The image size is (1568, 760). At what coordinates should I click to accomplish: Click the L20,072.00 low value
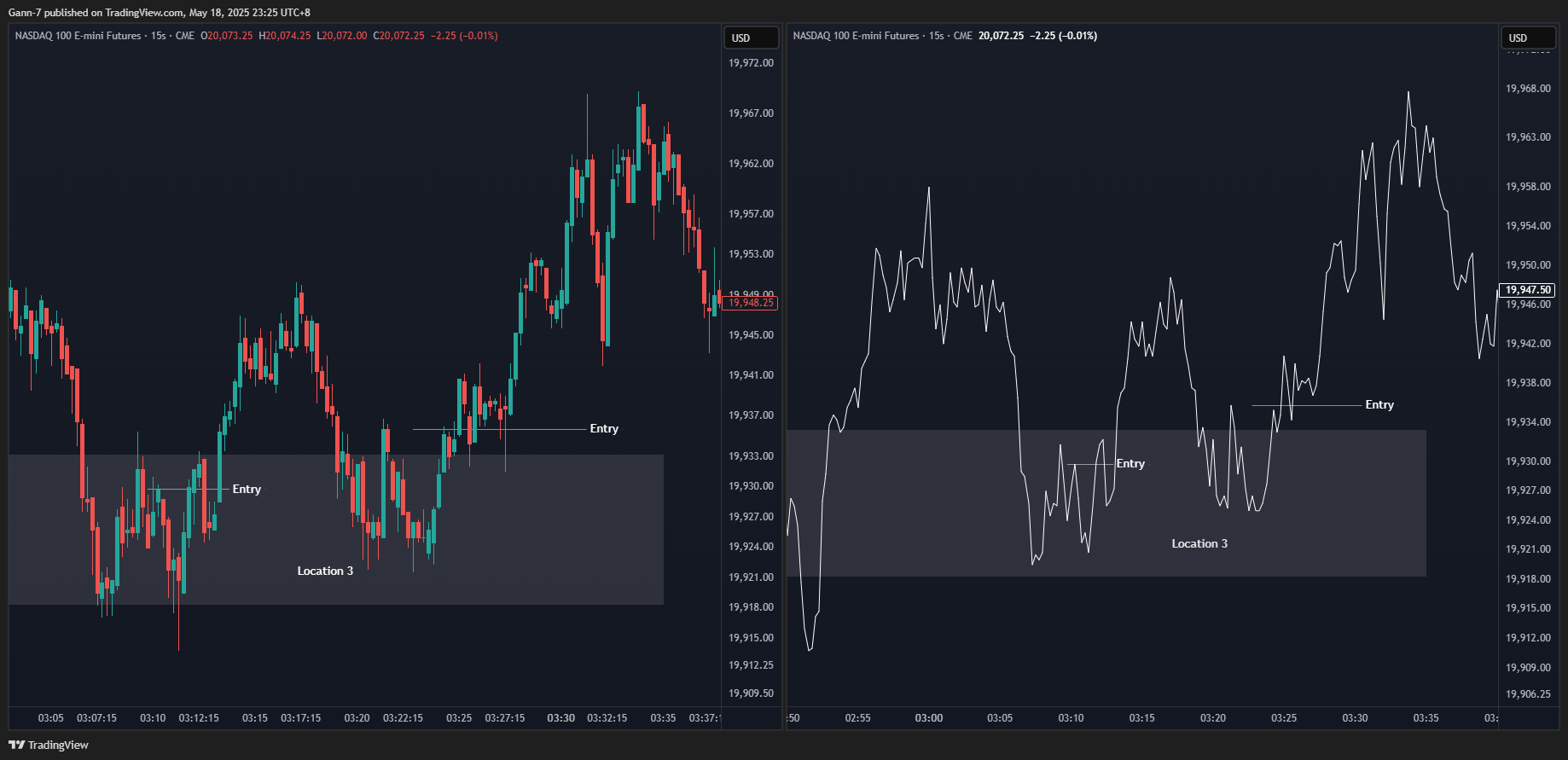point(342,36)
